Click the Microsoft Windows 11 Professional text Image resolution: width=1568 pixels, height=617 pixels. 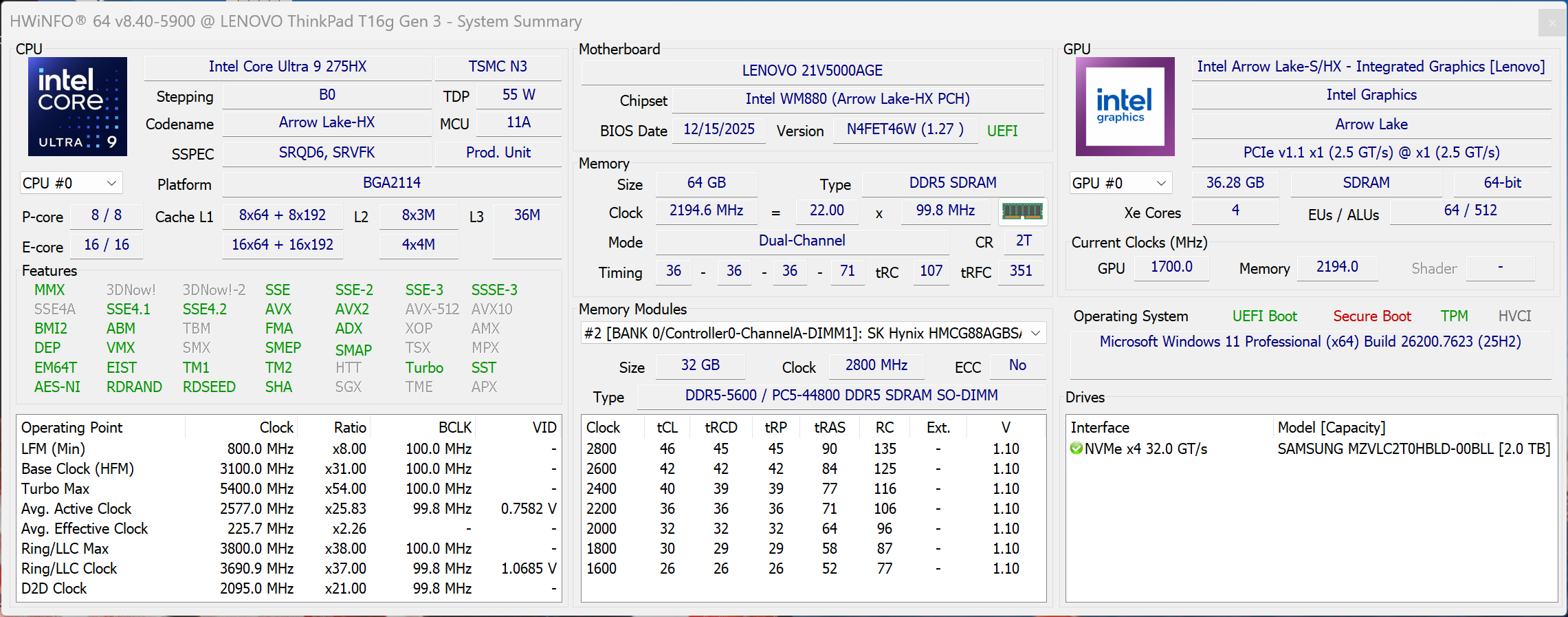click(x=1310, y=342)
